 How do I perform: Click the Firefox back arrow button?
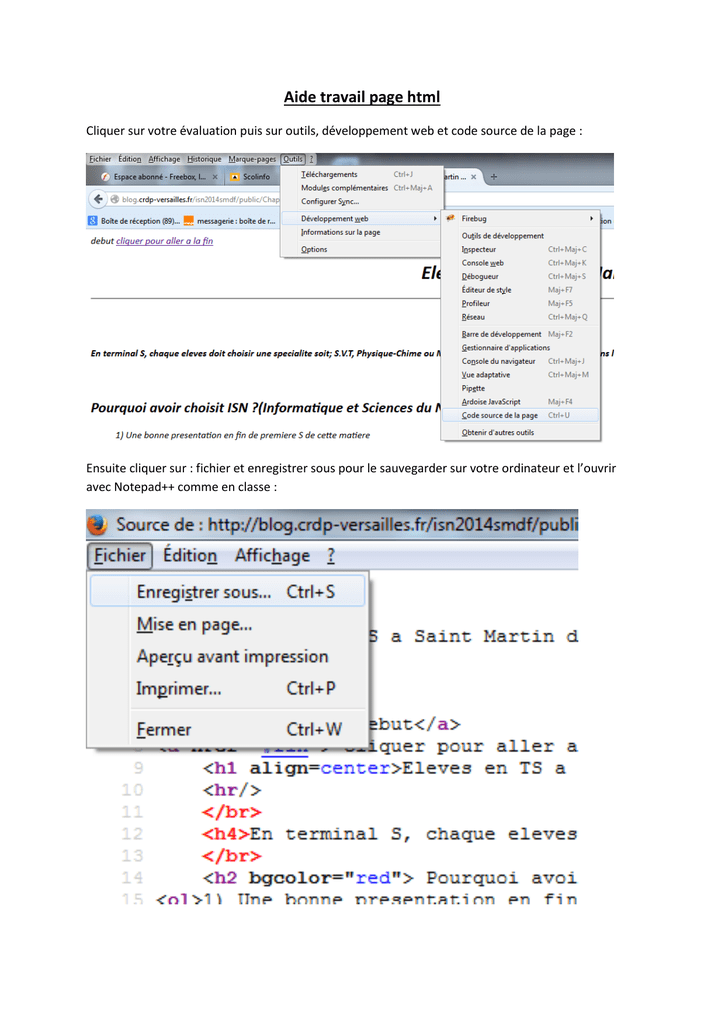(98, 199)
